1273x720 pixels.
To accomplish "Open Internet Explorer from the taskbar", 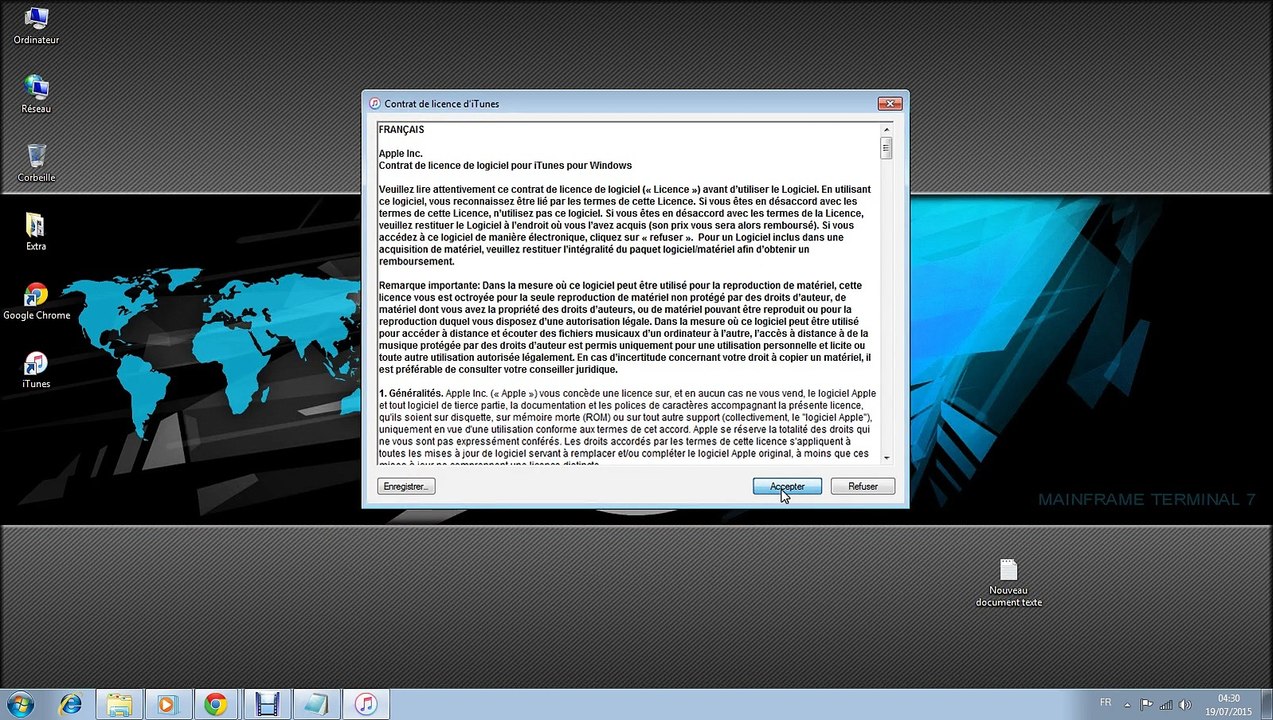I will tap(70, 704).
